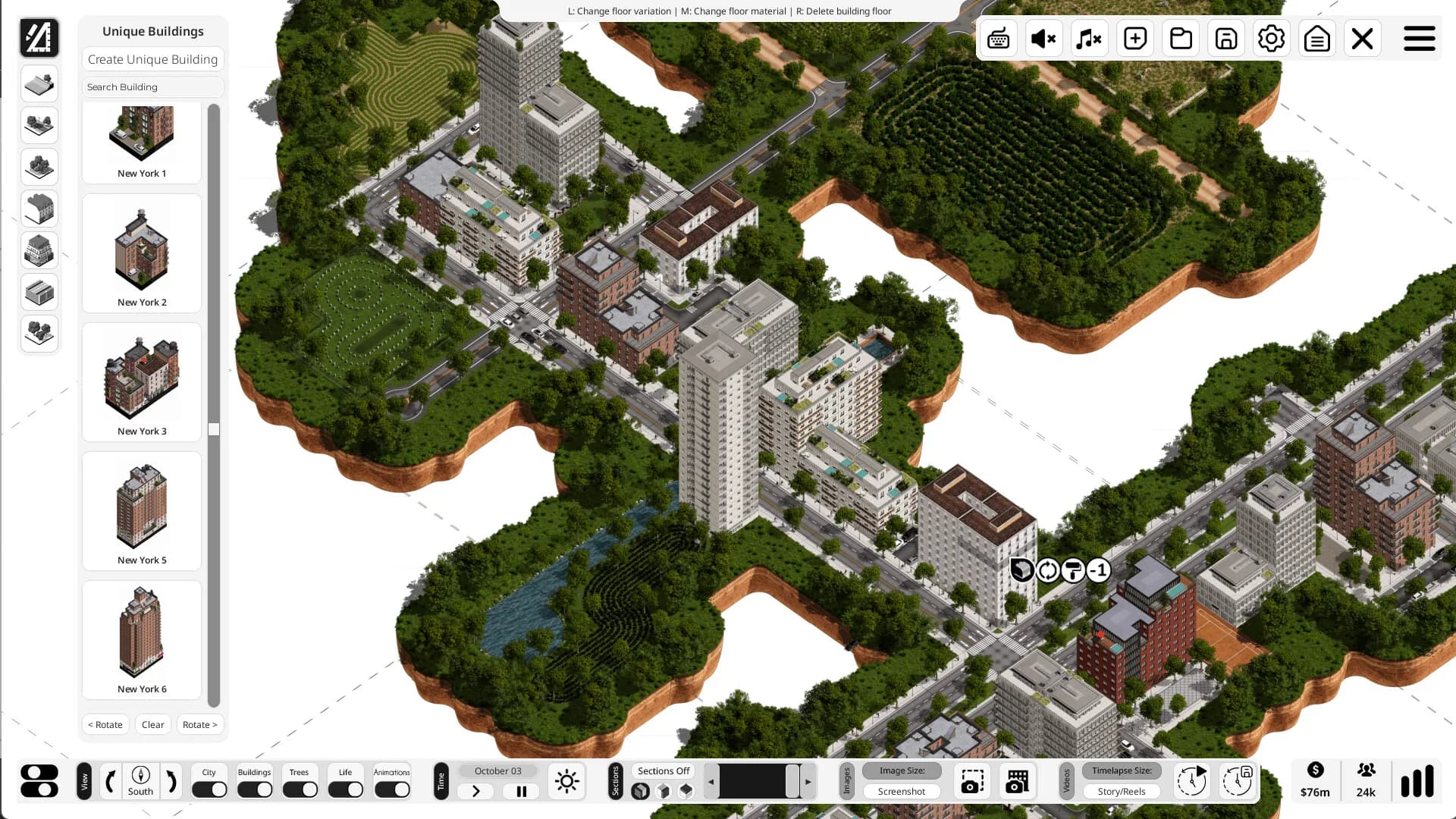Select third section cut cube icon
This screenshot has width=1456, height=819.
pos(686,791)
